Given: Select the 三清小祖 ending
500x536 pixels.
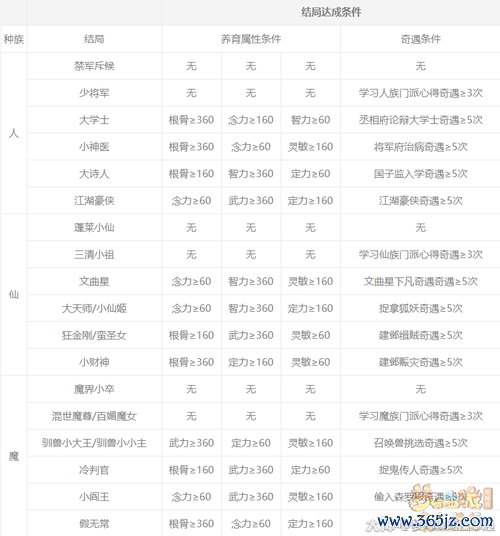Looking at the screenshot, I should pos(94,255).
